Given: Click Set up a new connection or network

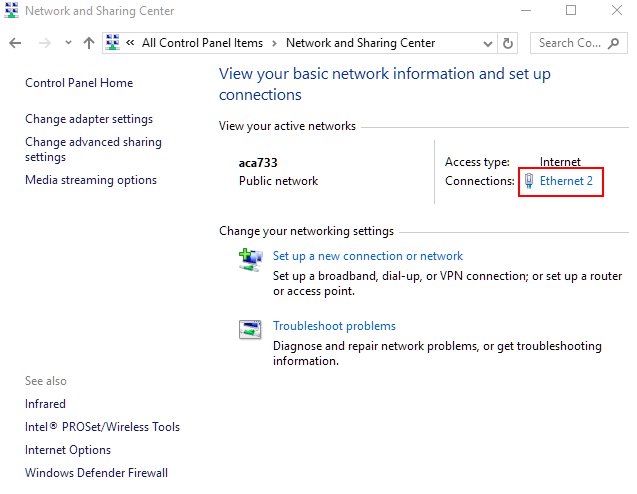Looking at the screenshot, I should click(x=367, y=256).
